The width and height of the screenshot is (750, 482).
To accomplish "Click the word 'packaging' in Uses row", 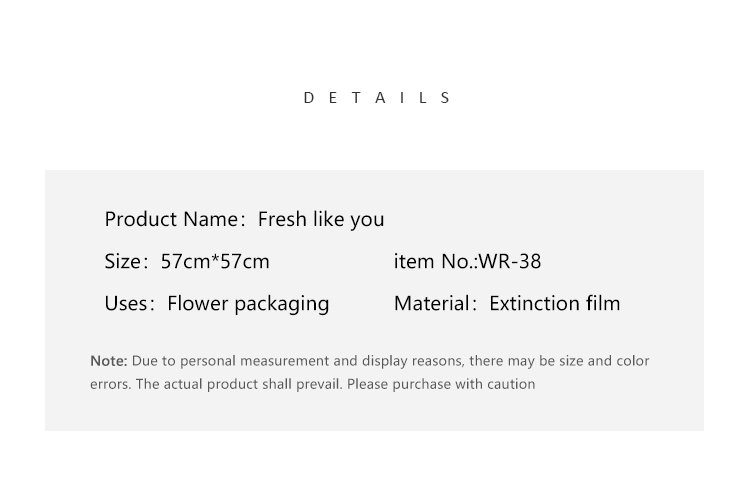I will (x=282, y=305).
